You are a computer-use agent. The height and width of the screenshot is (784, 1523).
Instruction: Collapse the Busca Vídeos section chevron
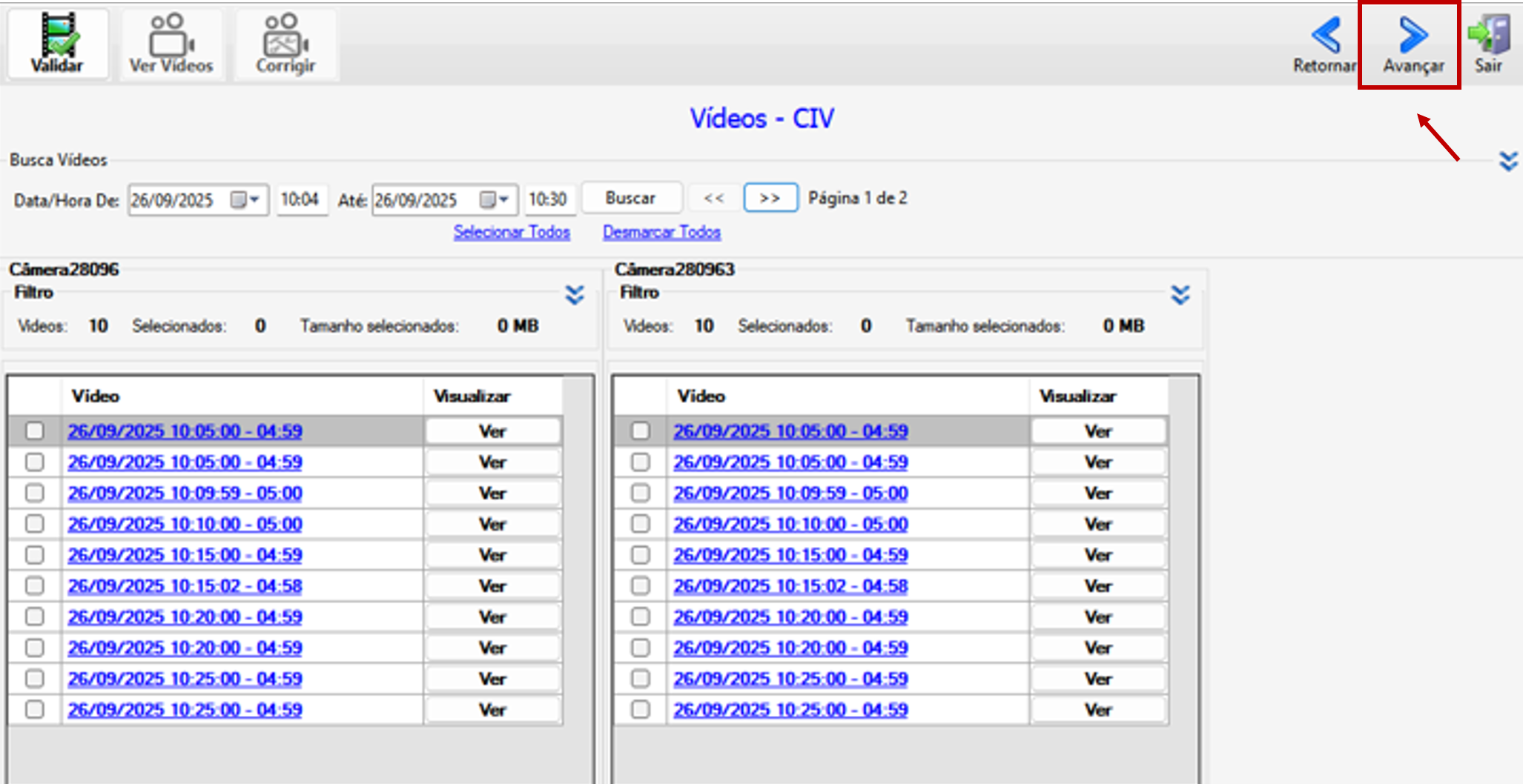tap(1508, 161)
